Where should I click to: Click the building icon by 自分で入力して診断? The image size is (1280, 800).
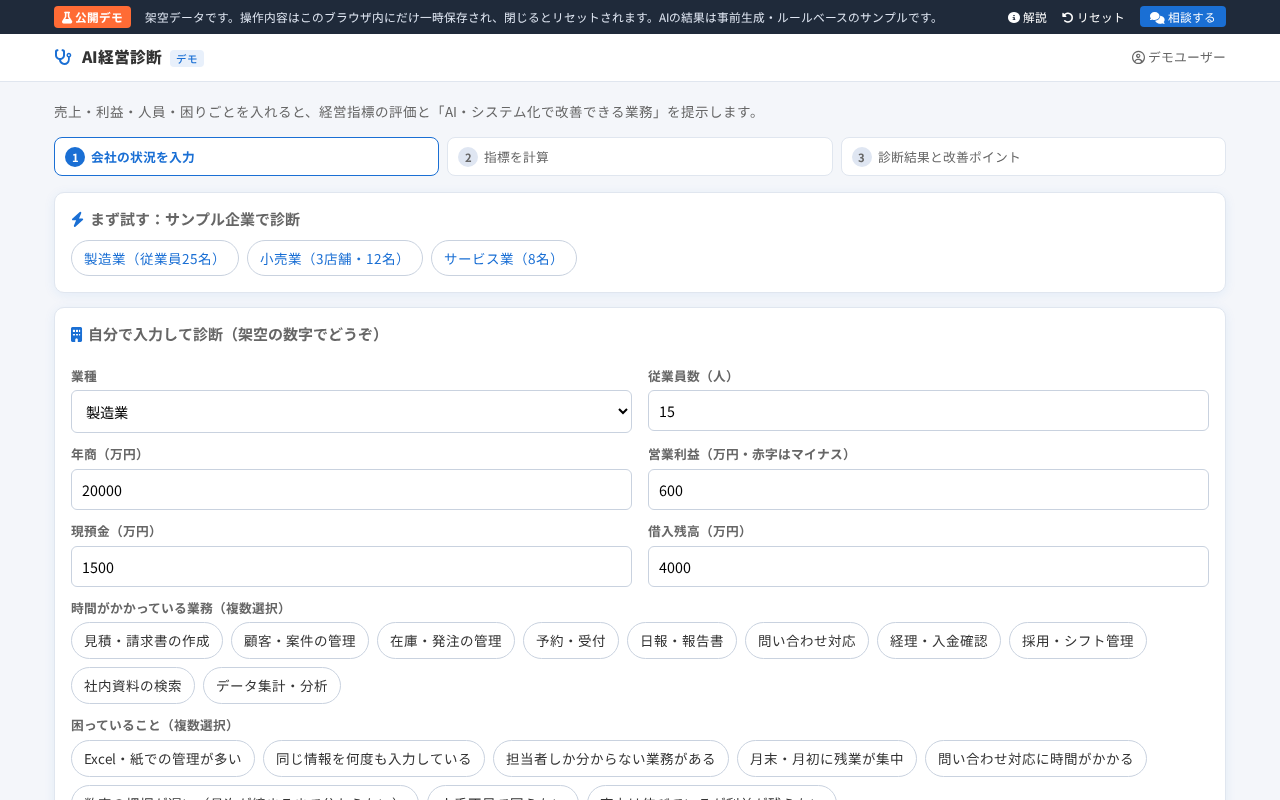[x=77, y=334]
